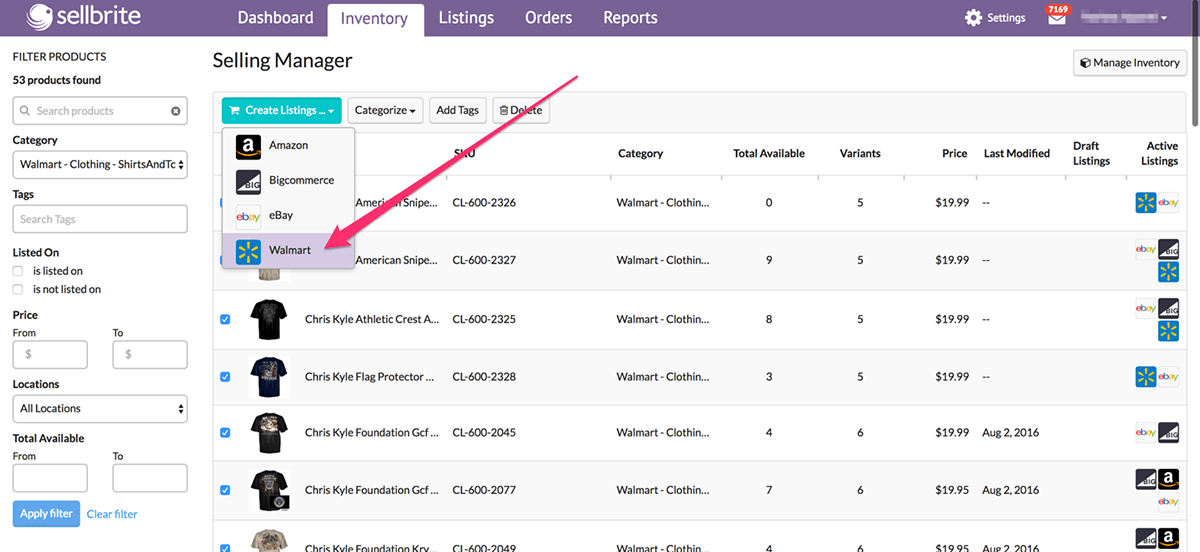This screenshot has width=1200, height=552.
Task: Choose Walmart from Create Listings menu
Action: click(288, 250)
